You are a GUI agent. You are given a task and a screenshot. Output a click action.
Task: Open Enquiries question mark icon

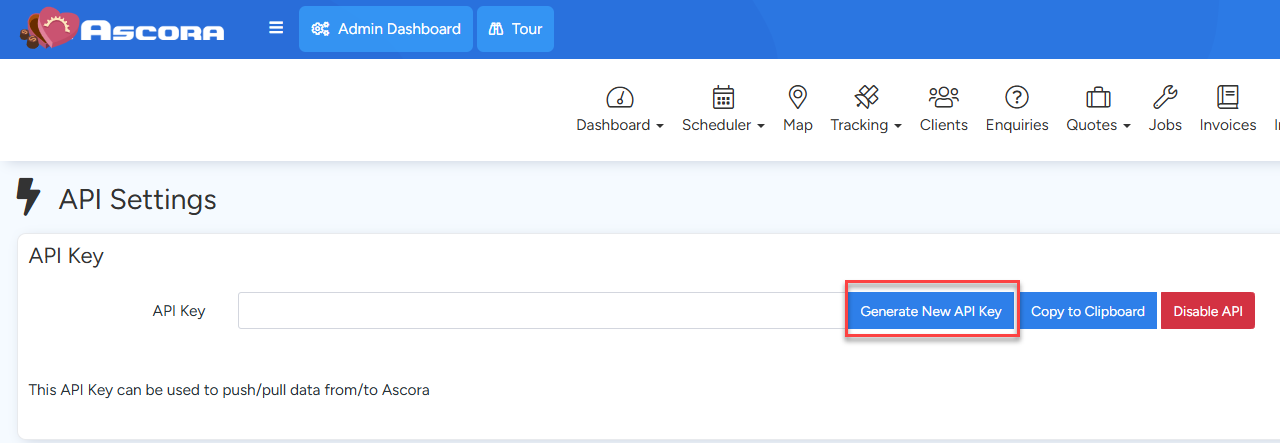tap(1017, 97)
